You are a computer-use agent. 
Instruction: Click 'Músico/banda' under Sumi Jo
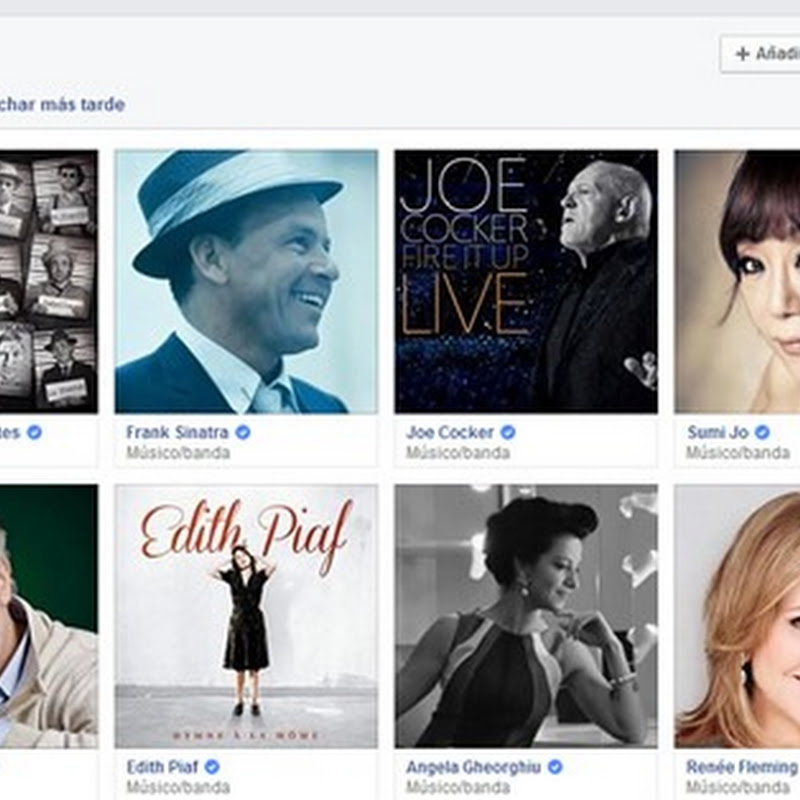pos(738,453)
